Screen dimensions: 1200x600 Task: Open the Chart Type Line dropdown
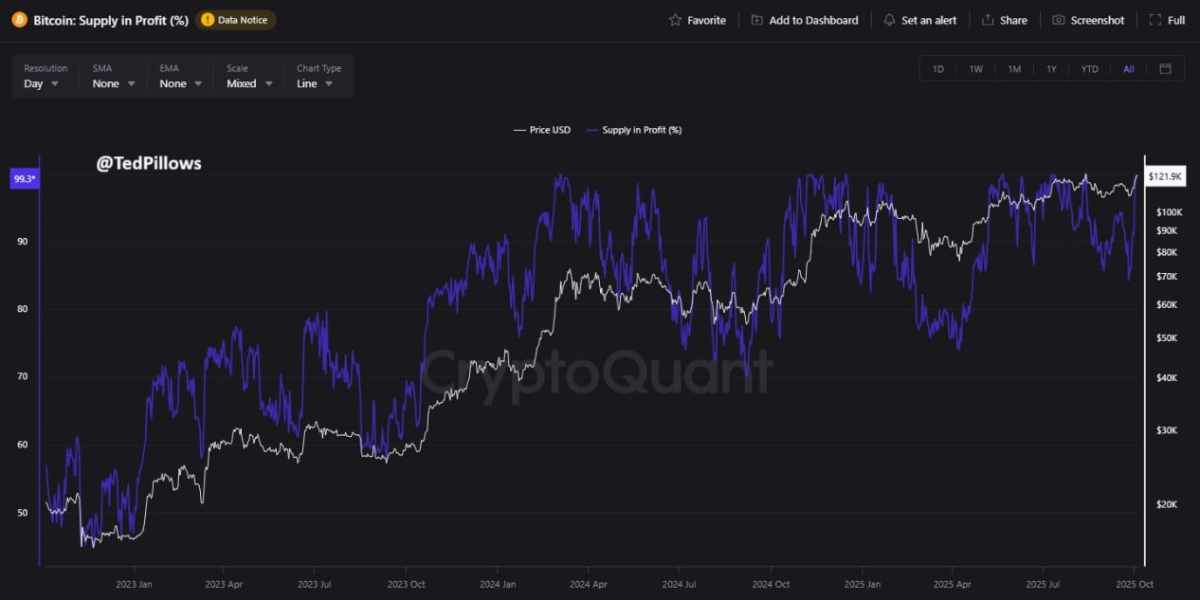319,77
